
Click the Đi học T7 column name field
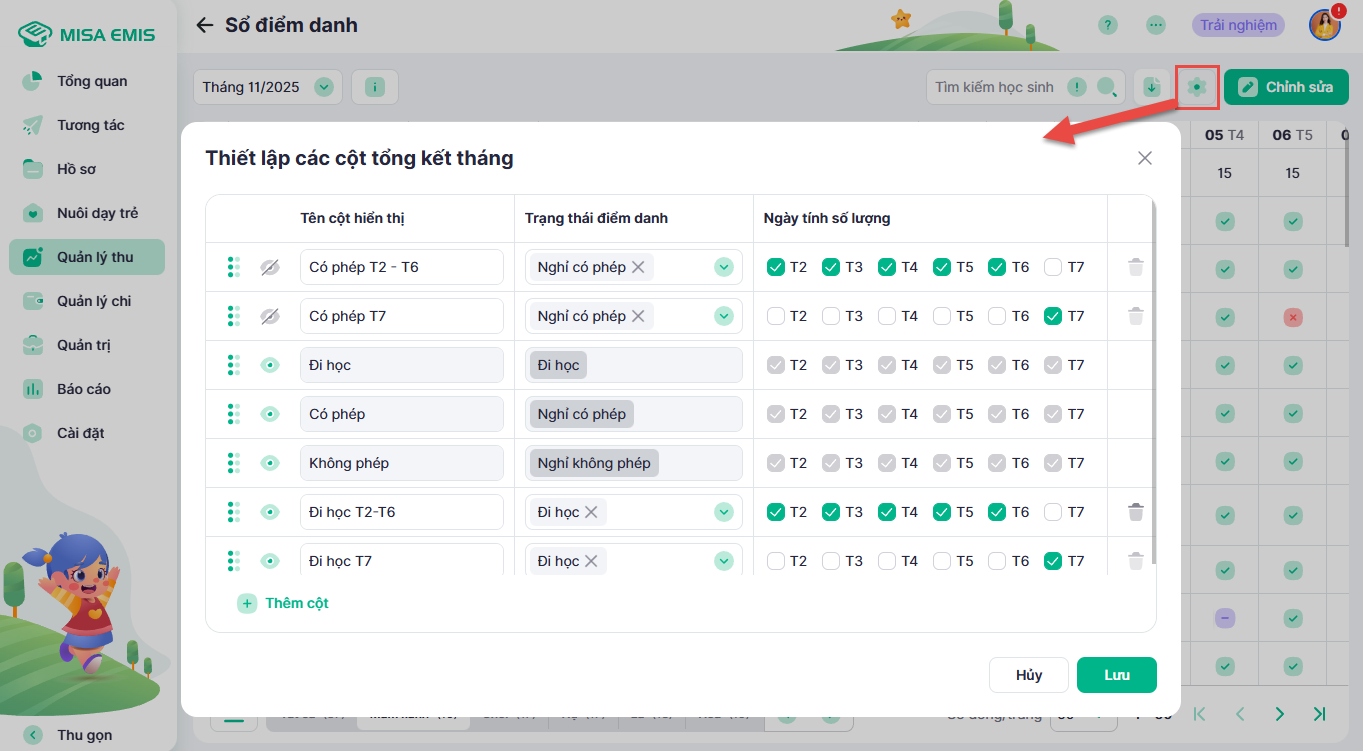(x=401, y=561)
